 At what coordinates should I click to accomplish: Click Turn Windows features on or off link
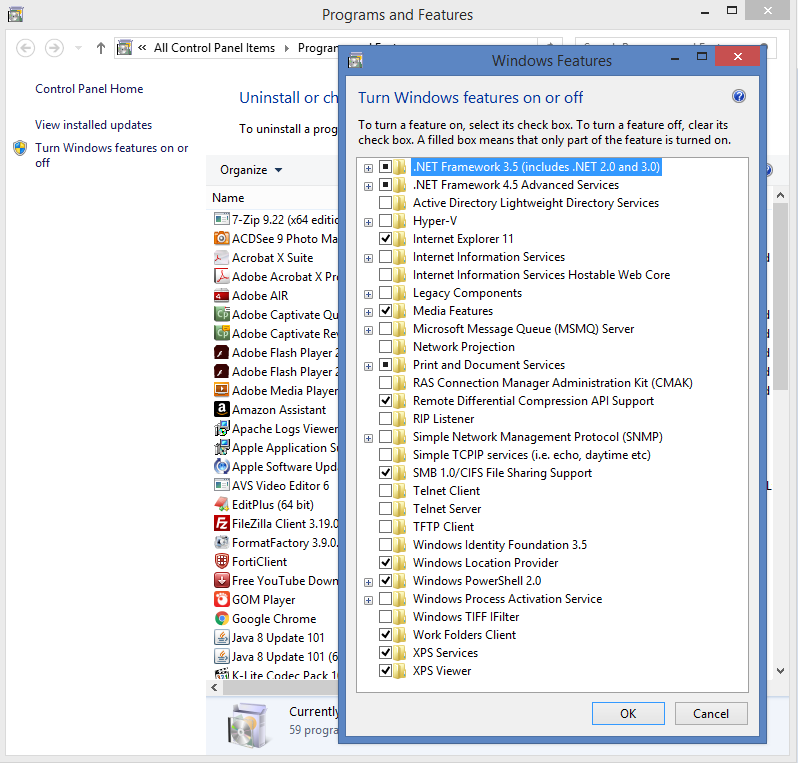(x=111, y=155)
